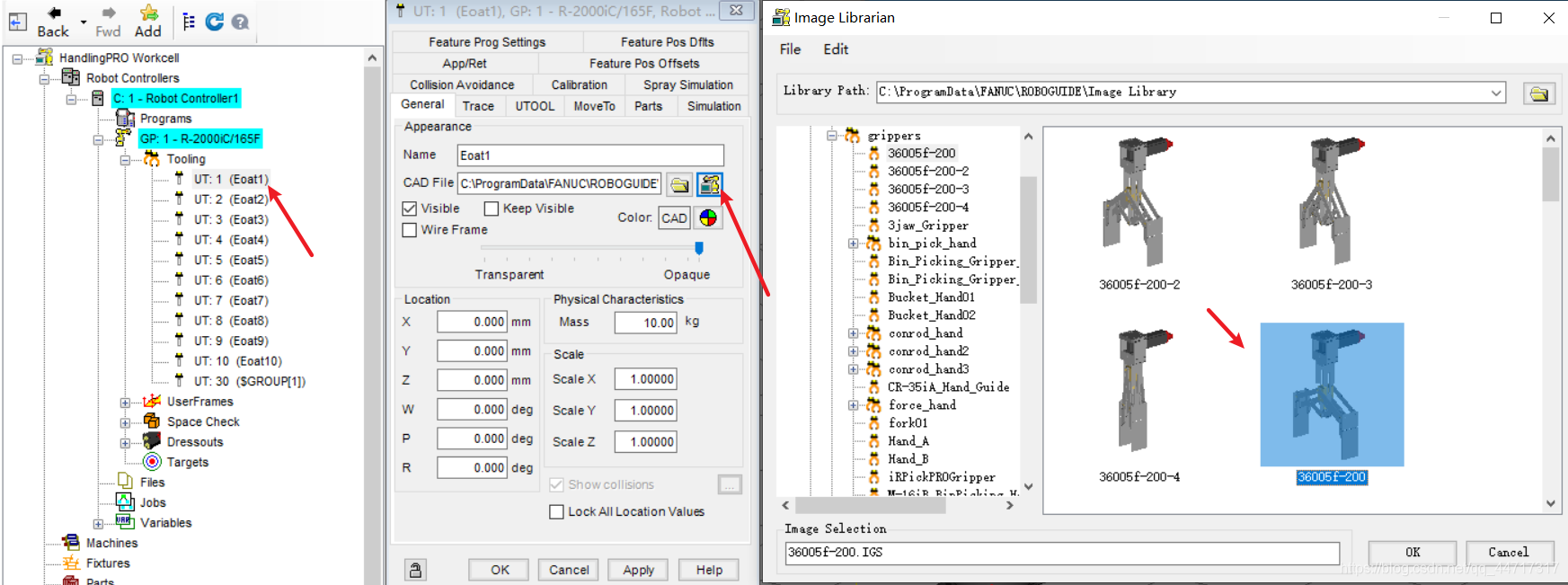Screen dimensions: 1568x585
Task: Open the Edit menu in Image Librarian
Action: coord(836,49)
